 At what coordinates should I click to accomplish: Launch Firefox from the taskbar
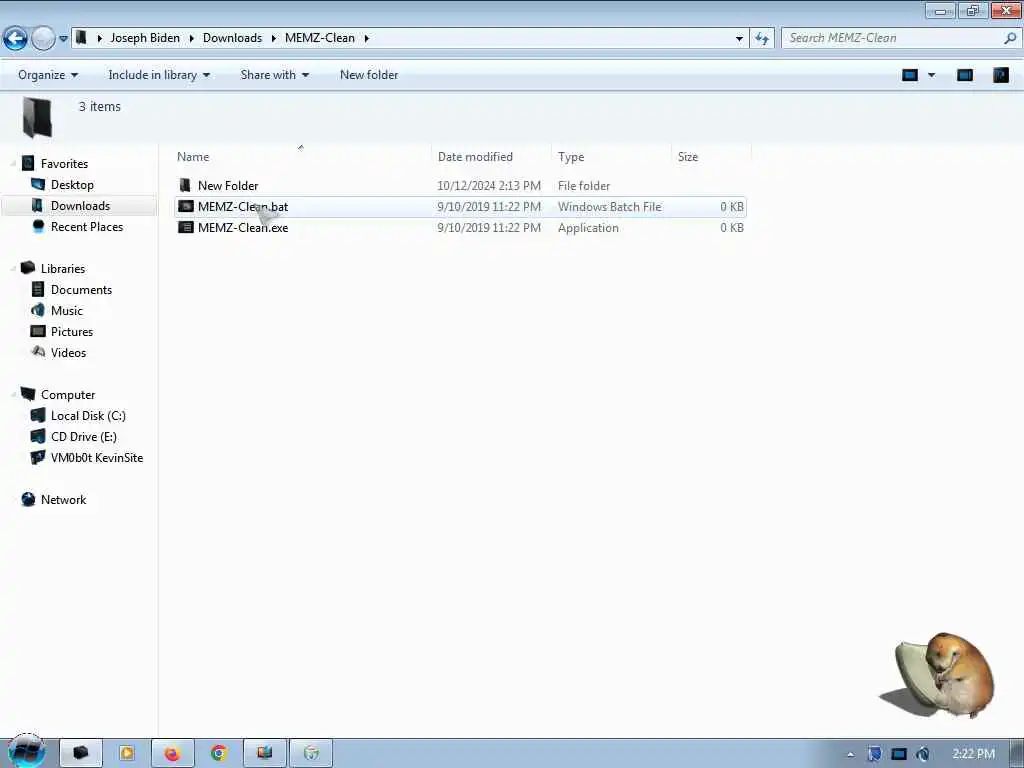pyautogui.click(x=172, y=753)
